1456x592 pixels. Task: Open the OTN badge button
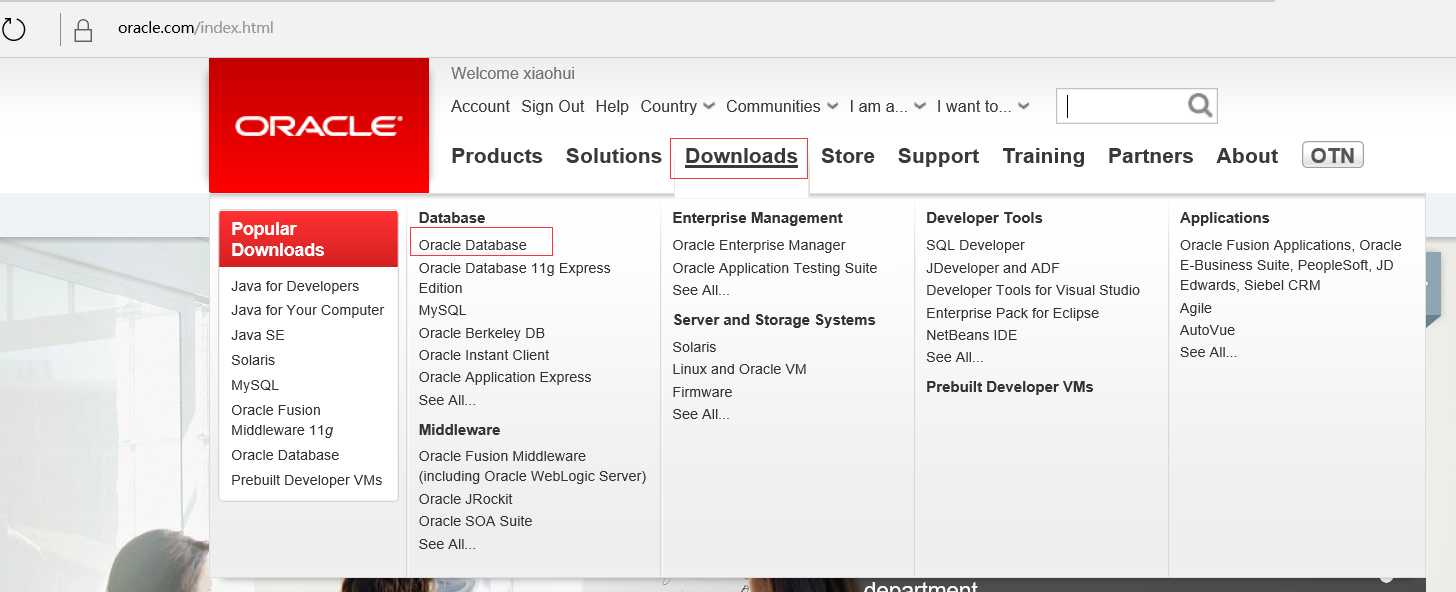click(1332, 155)
